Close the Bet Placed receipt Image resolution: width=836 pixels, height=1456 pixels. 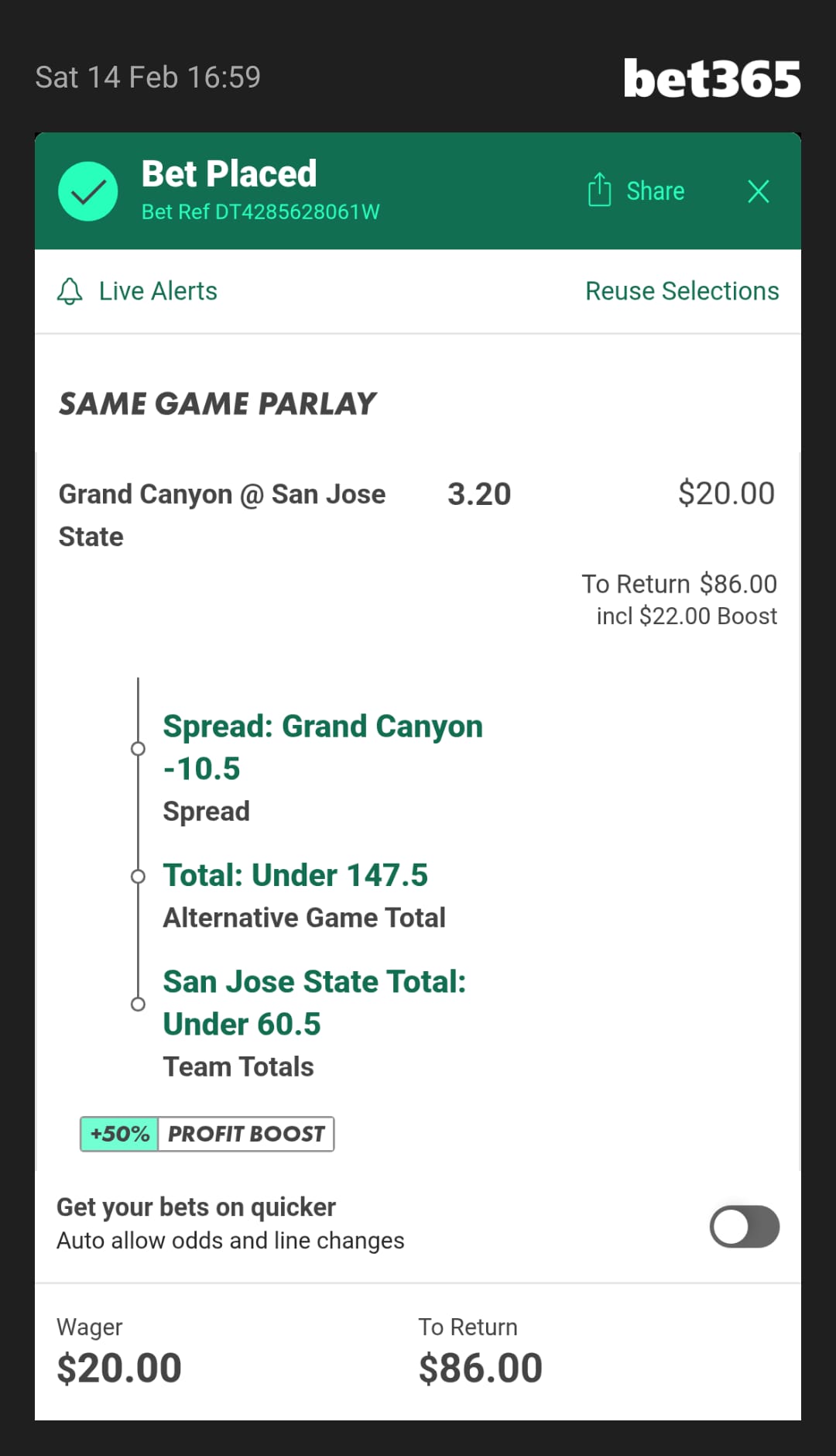coord(758,191)
